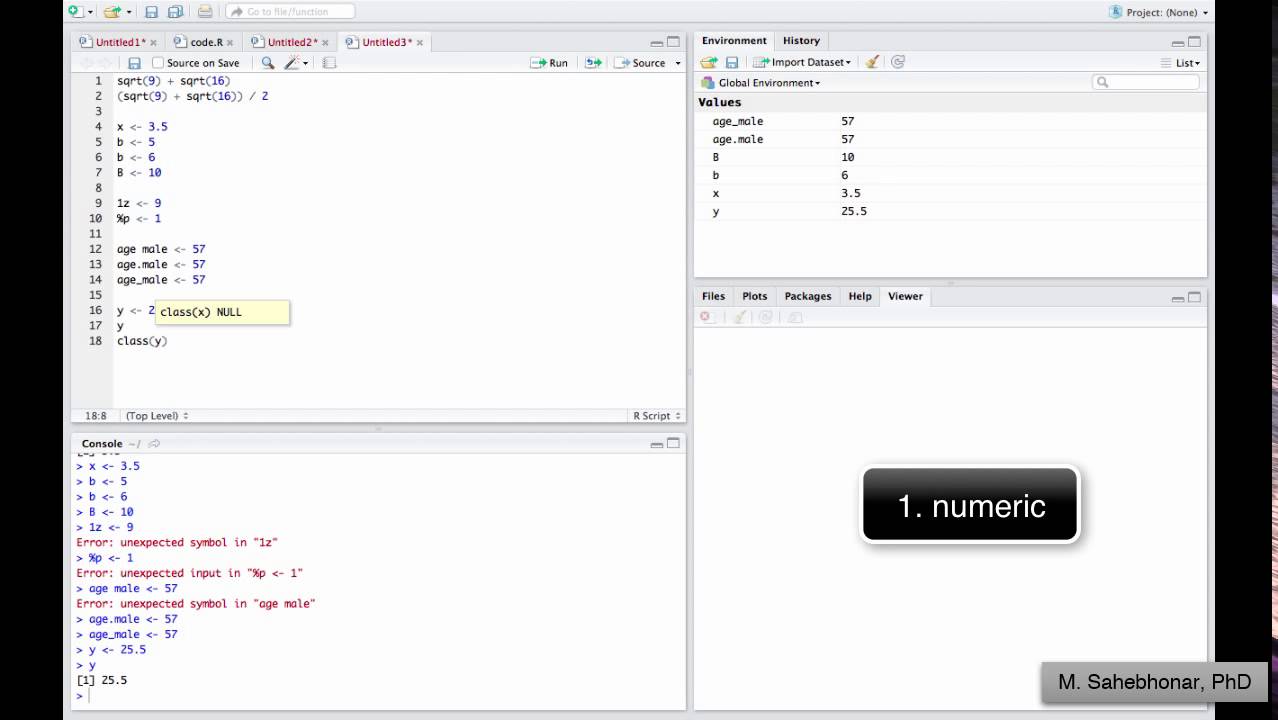Click the Viewer clear broom icon
The width and height of the screenshot is (1278, 720).
[740, 317]
